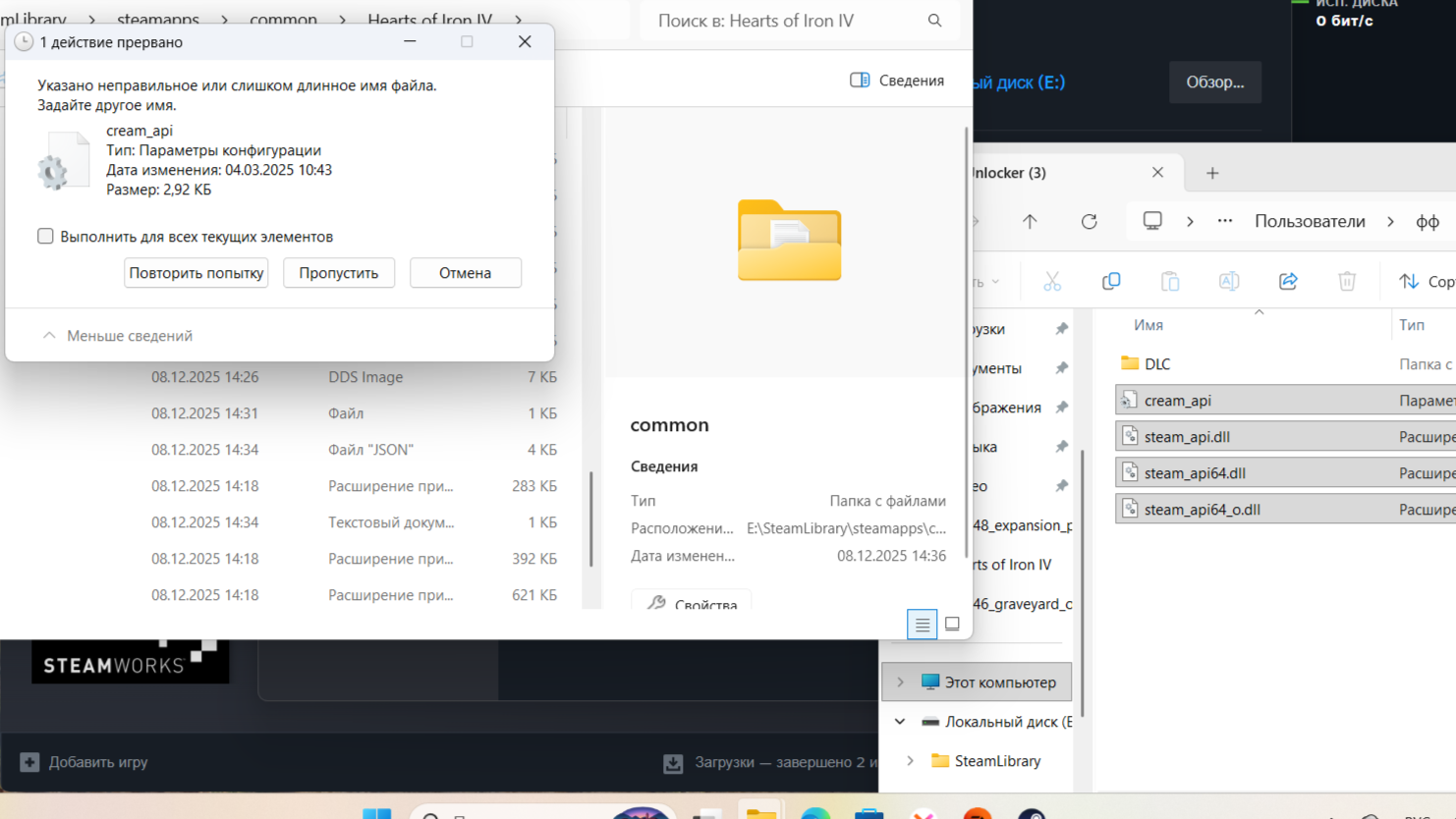Click the pin icon beside Музыка
This screenshot has height=819, width=1456.
point(1062,447)
